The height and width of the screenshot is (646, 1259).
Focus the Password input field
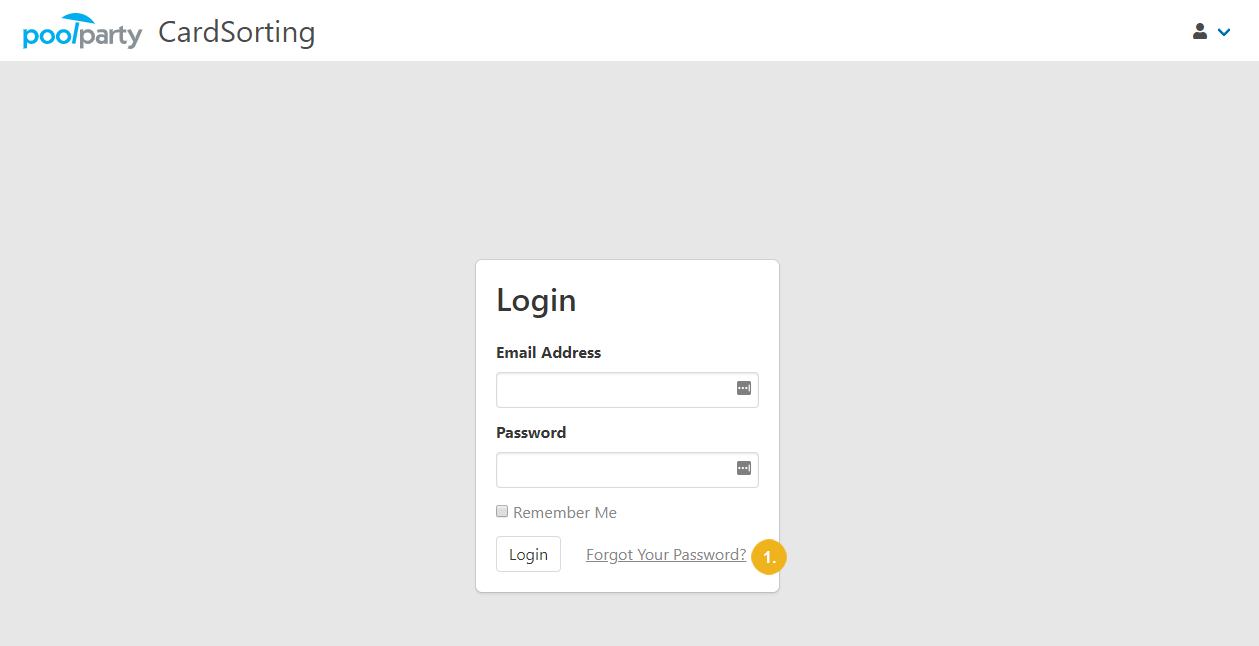[x=627, y=470]
